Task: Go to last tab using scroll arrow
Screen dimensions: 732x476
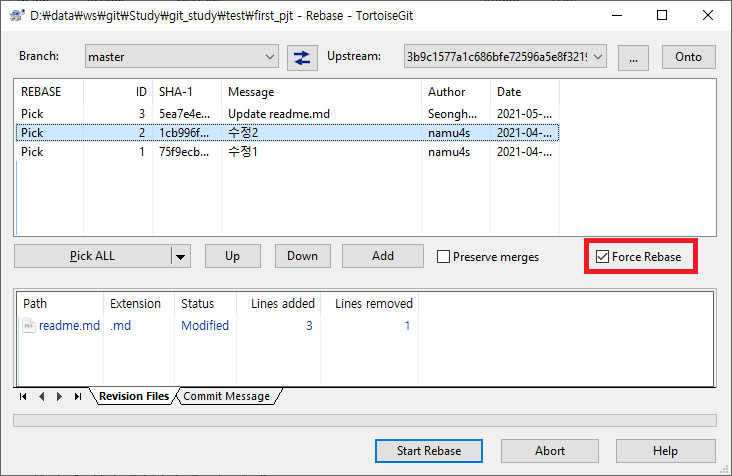Action: click(78, 397)
